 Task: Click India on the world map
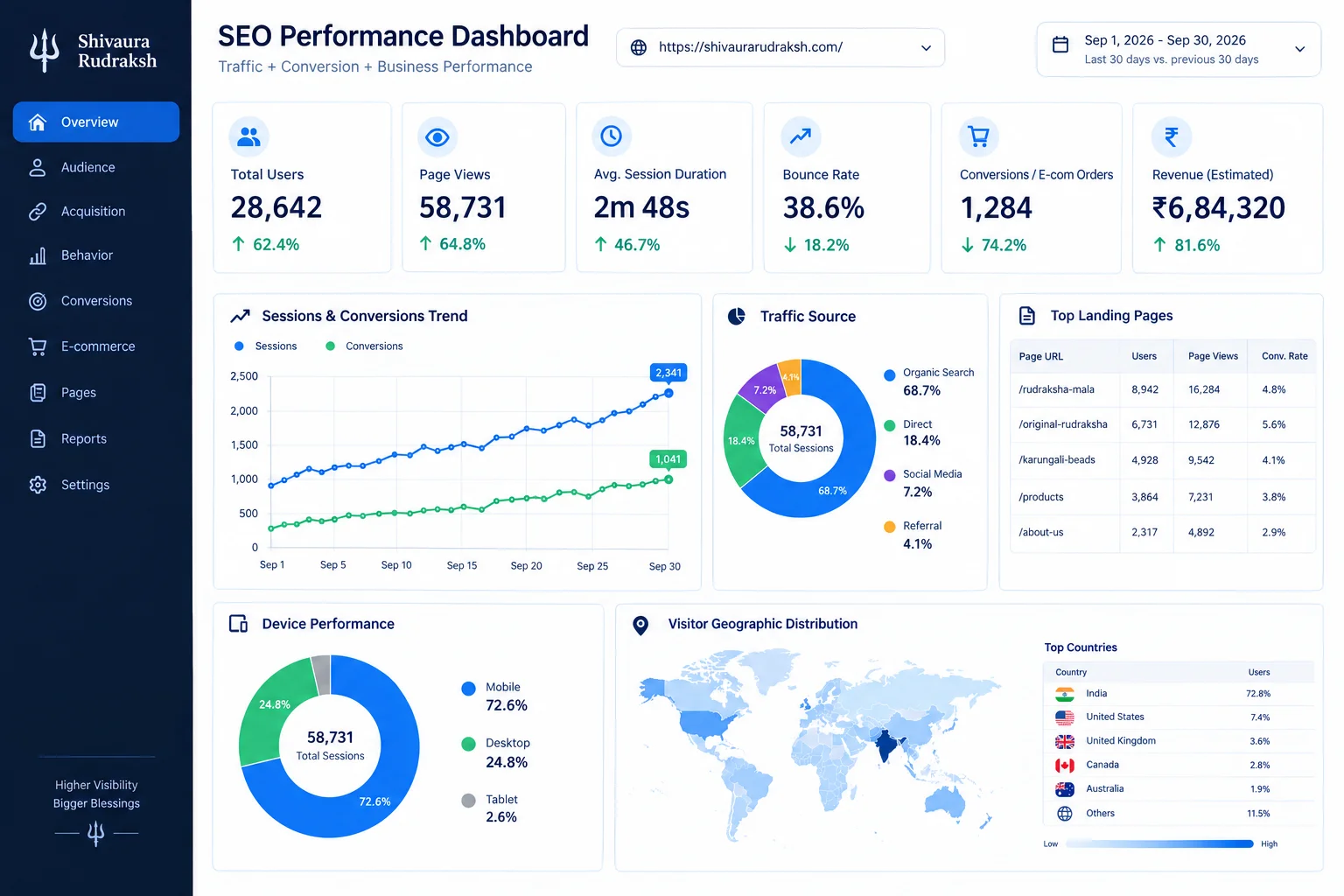[886, 745]
